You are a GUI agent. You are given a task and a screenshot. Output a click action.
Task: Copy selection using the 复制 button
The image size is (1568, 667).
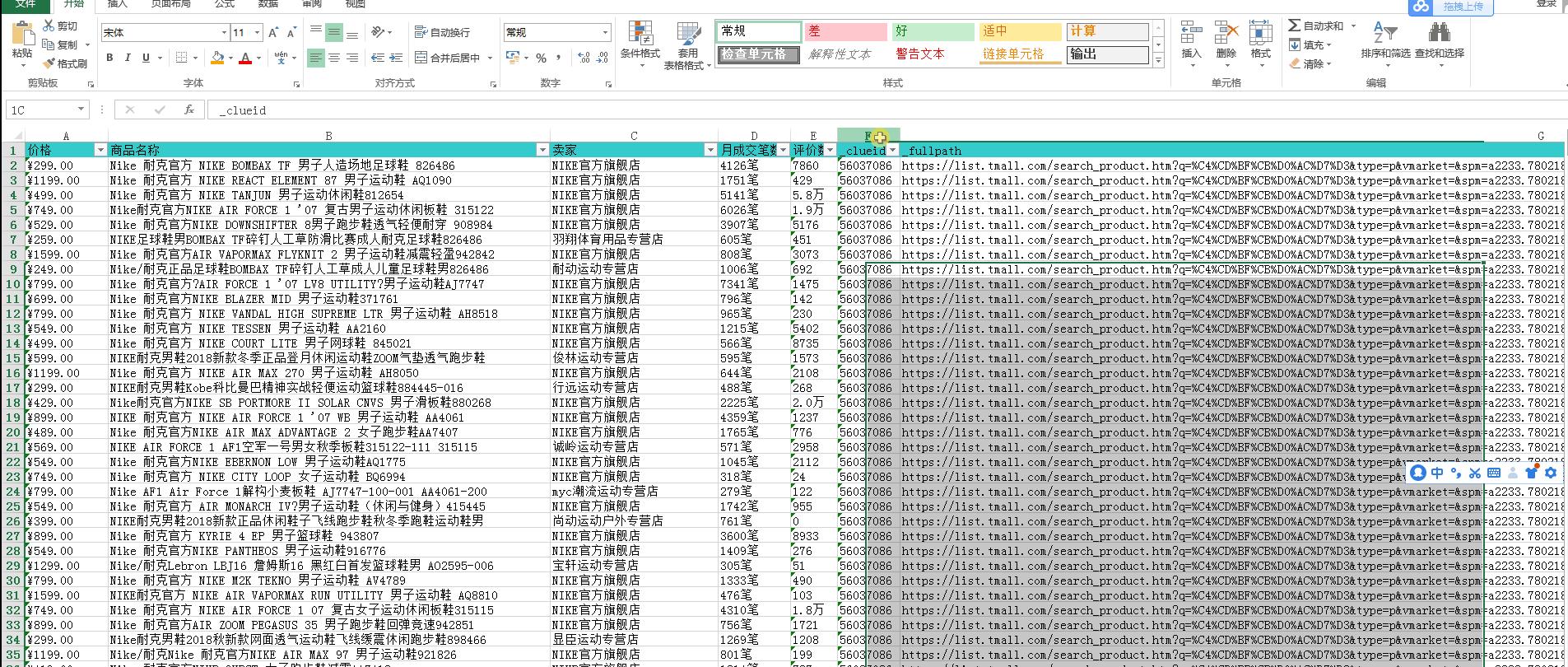[60, 44]
